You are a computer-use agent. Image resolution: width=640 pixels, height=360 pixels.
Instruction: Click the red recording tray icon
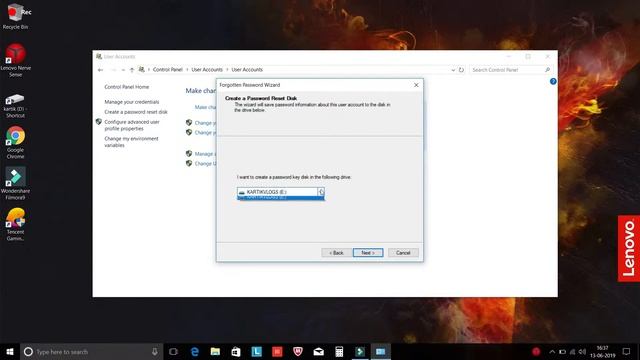coord(536,351)
